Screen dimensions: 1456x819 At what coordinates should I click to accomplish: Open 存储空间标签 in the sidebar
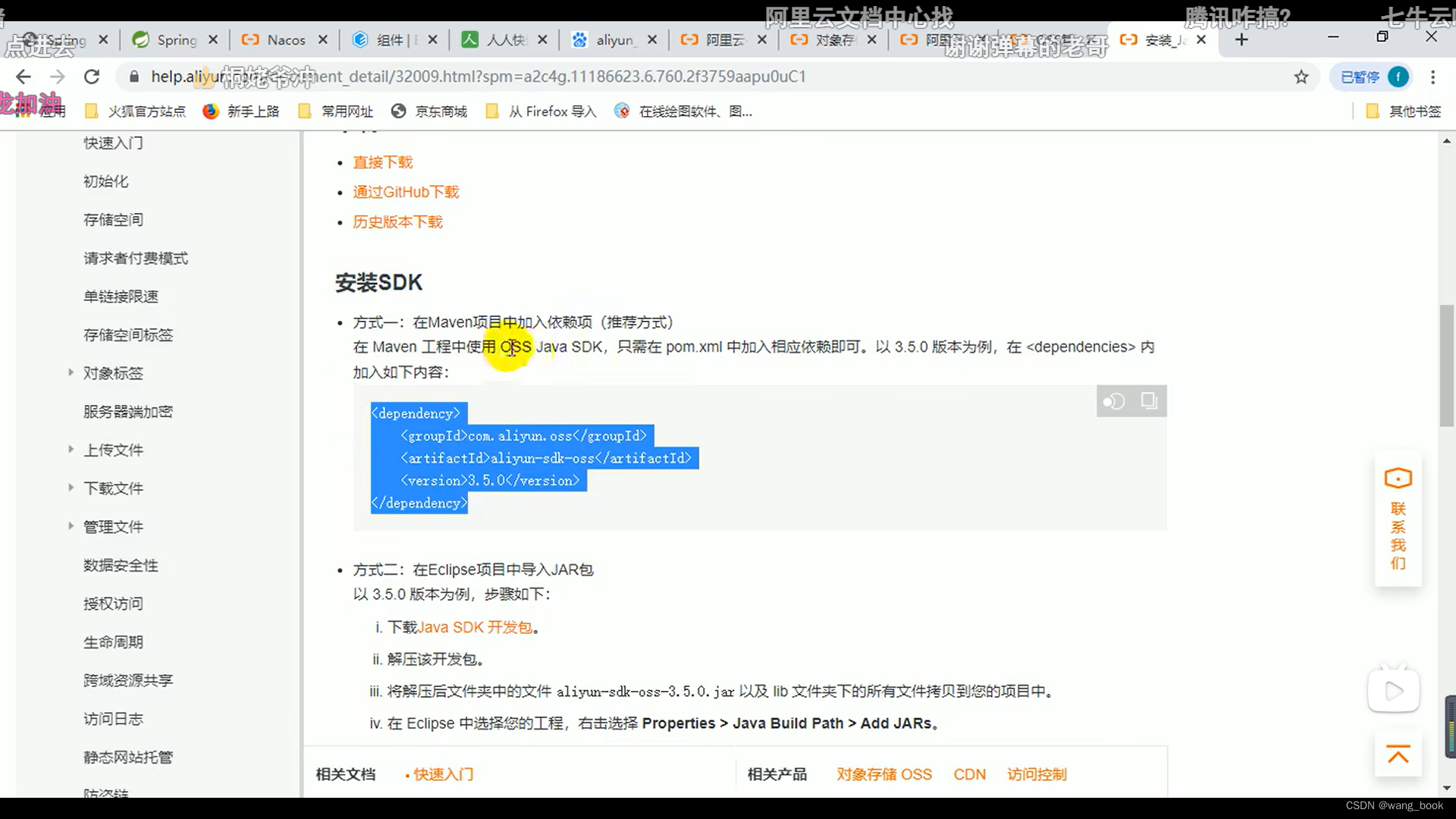(x=128, y=335)
